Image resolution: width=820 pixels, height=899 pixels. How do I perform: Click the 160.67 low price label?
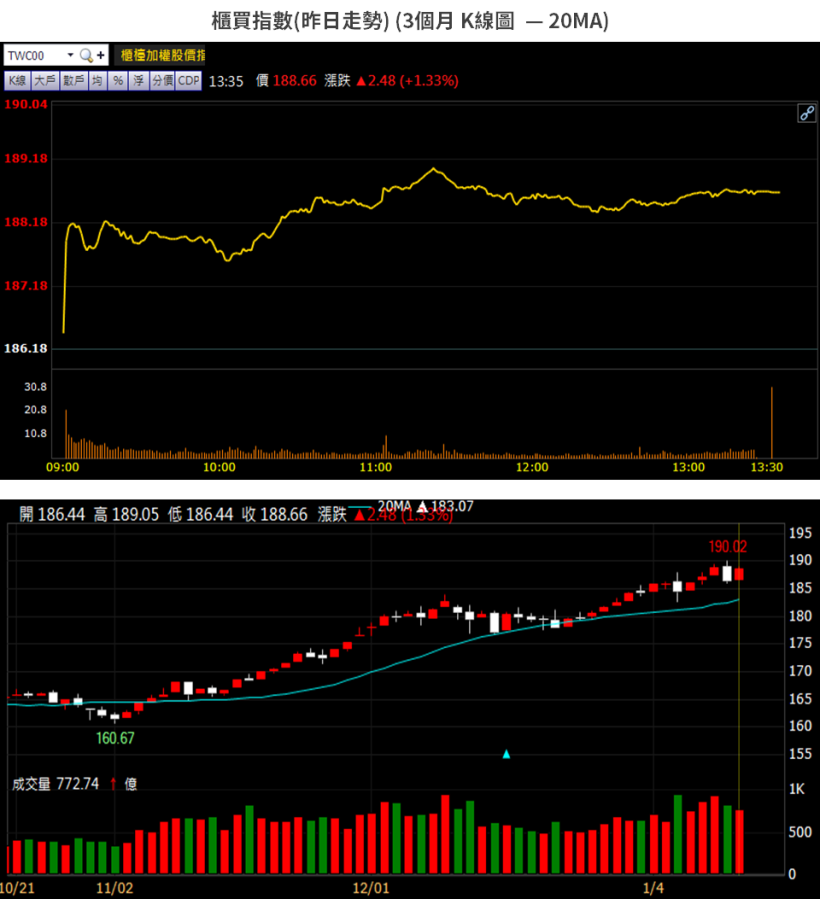pos(115,738)
